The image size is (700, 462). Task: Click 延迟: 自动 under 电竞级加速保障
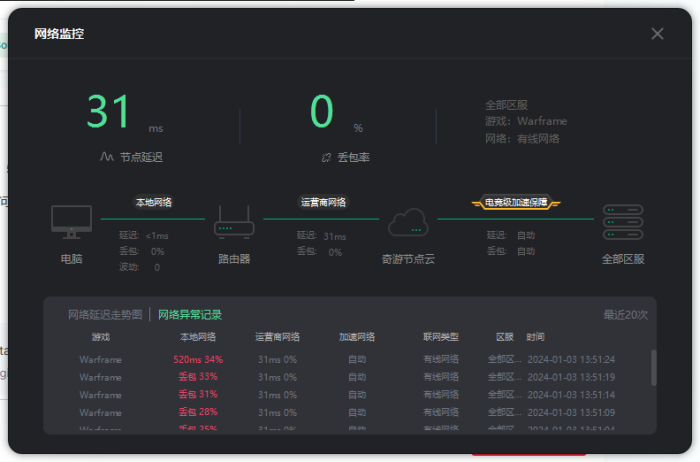(x=511, y=235)
